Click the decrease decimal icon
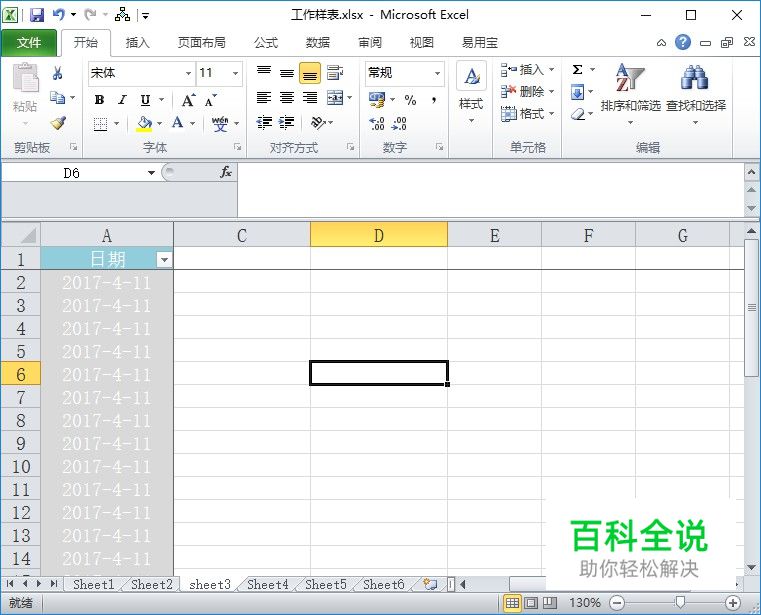The width and height of the screenshot is (761, 615). click(x=399, y=123)
